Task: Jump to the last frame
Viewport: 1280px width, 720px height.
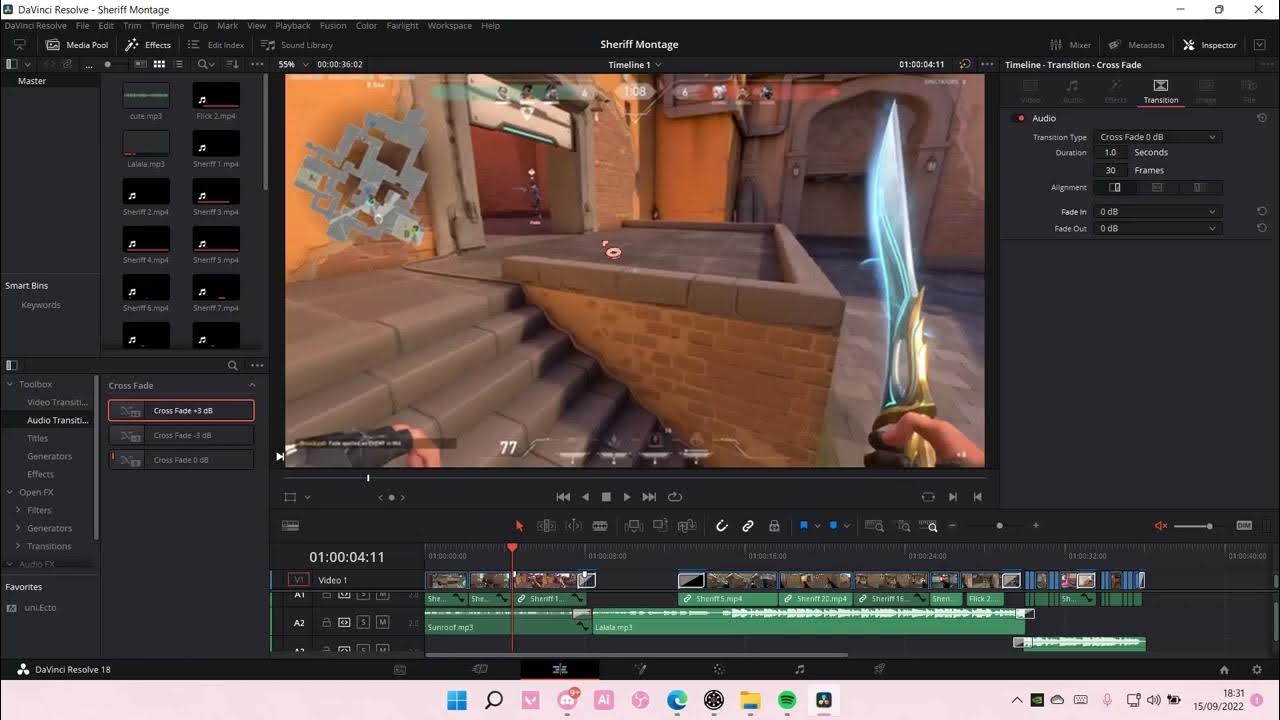Action: [649, 497]
